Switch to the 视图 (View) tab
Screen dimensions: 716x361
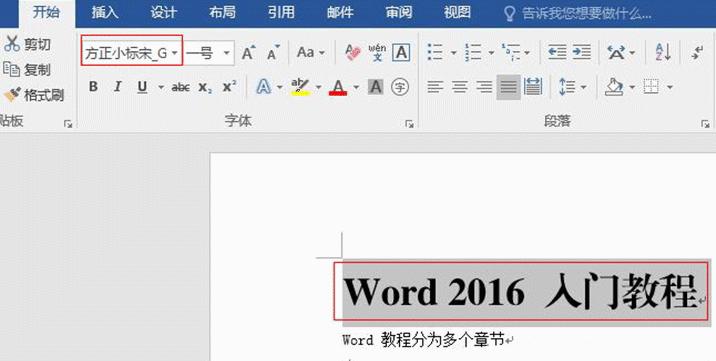tap(457, 13)
